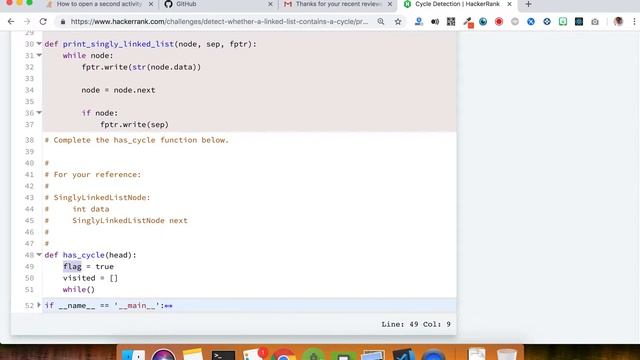This screenshot has height=360, width=640.
Task: Click the camera screenshot extension icon
Action: [595, 22]
